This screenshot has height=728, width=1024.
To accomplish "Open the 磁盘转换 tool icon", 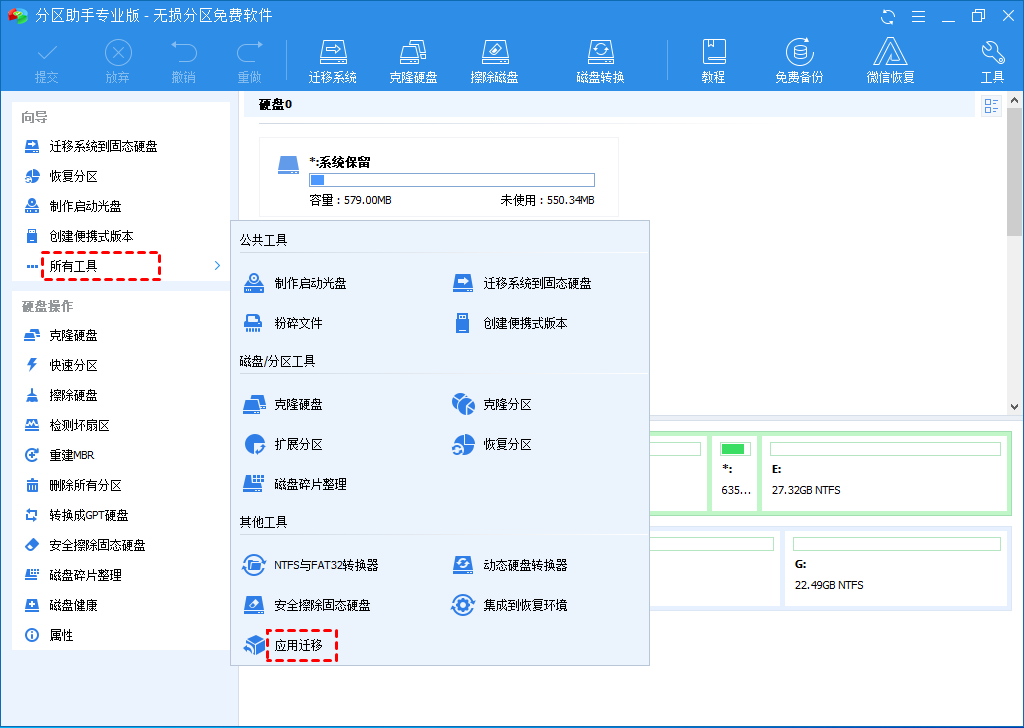I will [x=600, y=58].
